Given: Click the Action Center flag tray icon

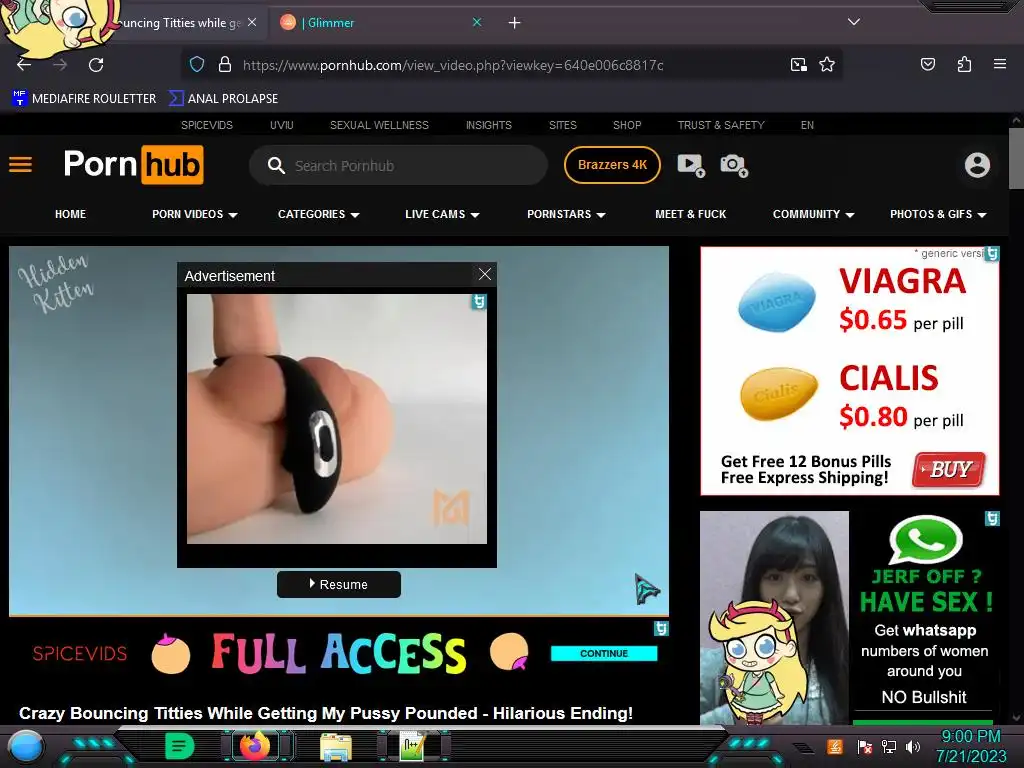Looking at the screenshot, I should 865,746.
